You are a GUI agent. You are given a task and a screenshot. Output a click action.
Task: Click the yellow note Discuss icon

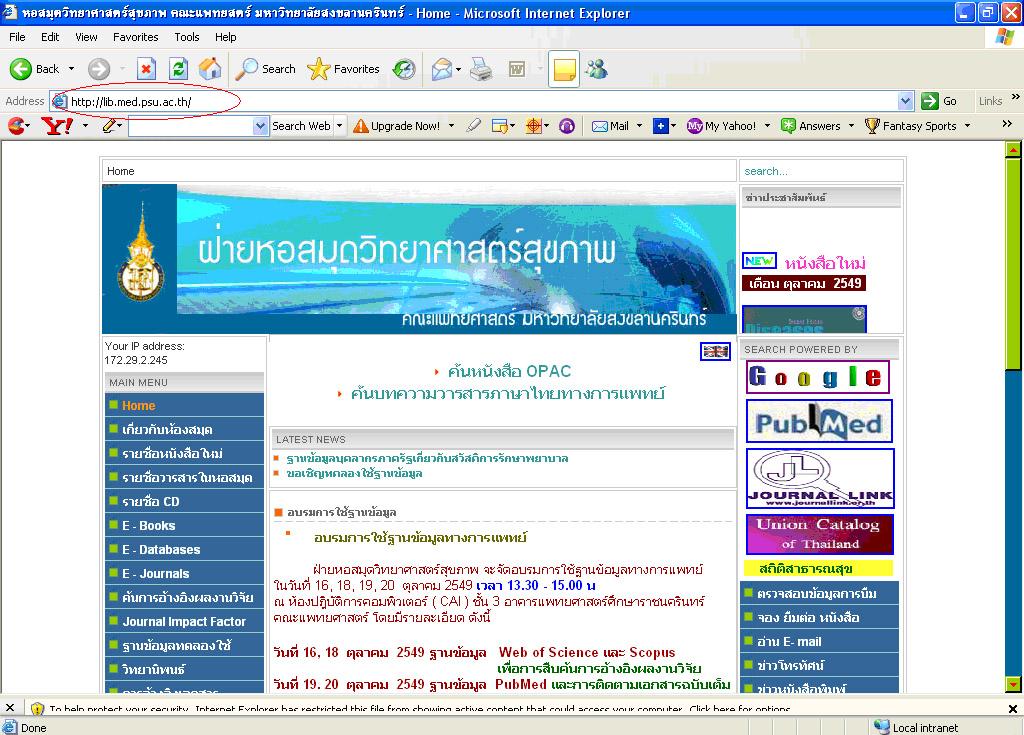click(x=564, y=69)
